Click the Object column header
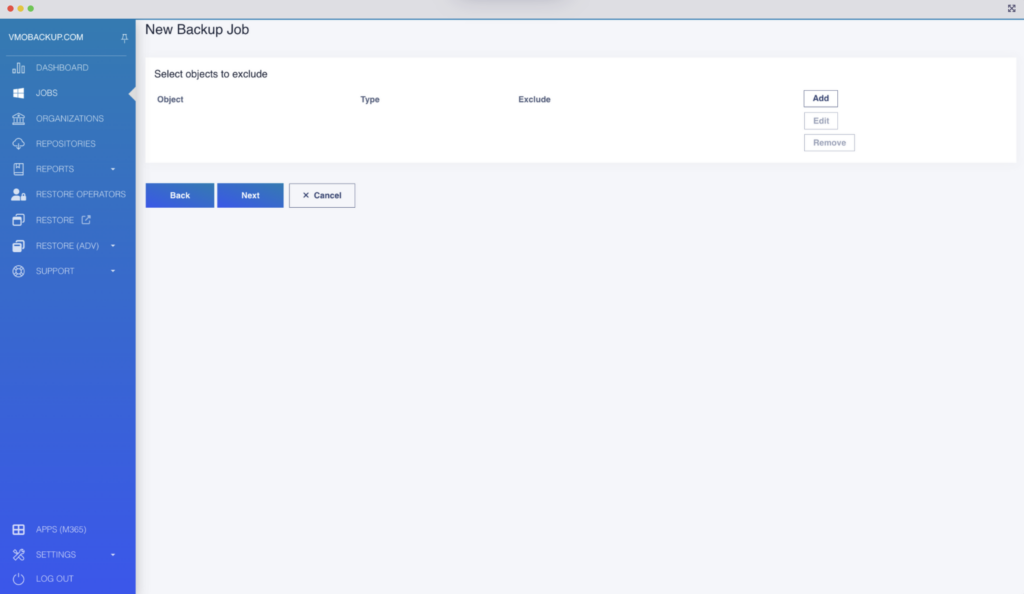The height and width of the screenshot is (594, 1024). tap(170, 99)
